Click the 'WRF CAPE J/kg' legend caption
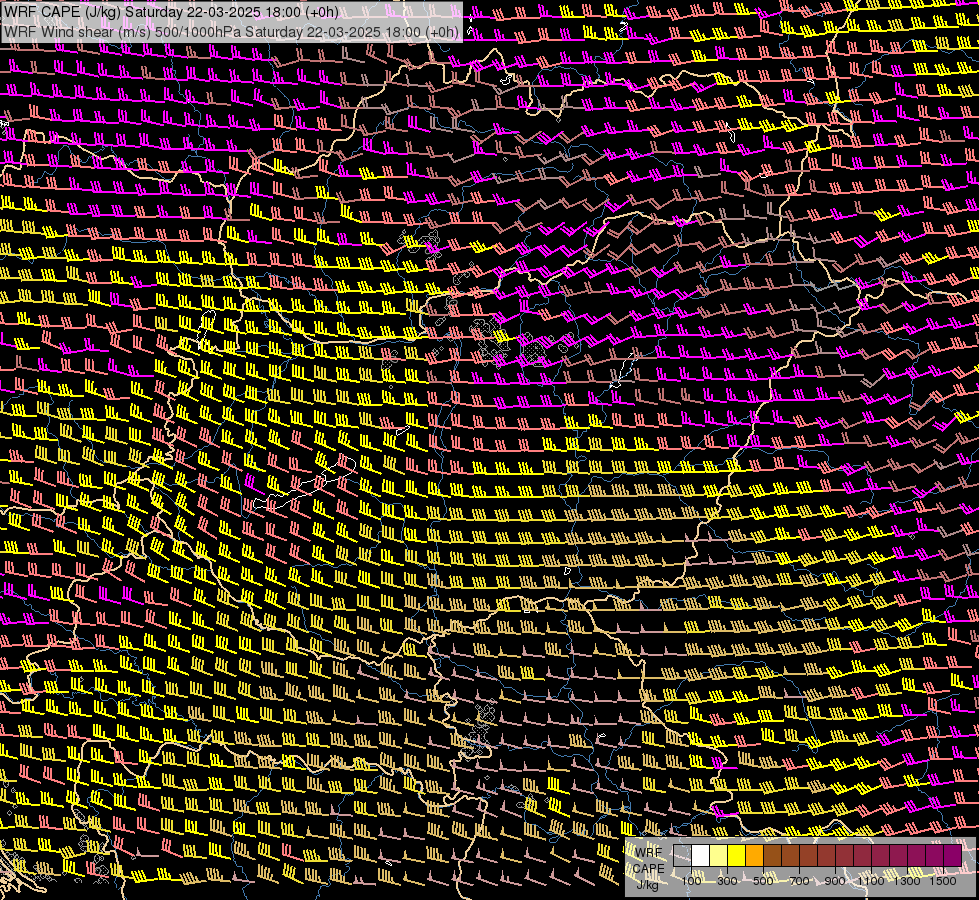Viewport: 979px width, 900px height. (x=648, y=869)
